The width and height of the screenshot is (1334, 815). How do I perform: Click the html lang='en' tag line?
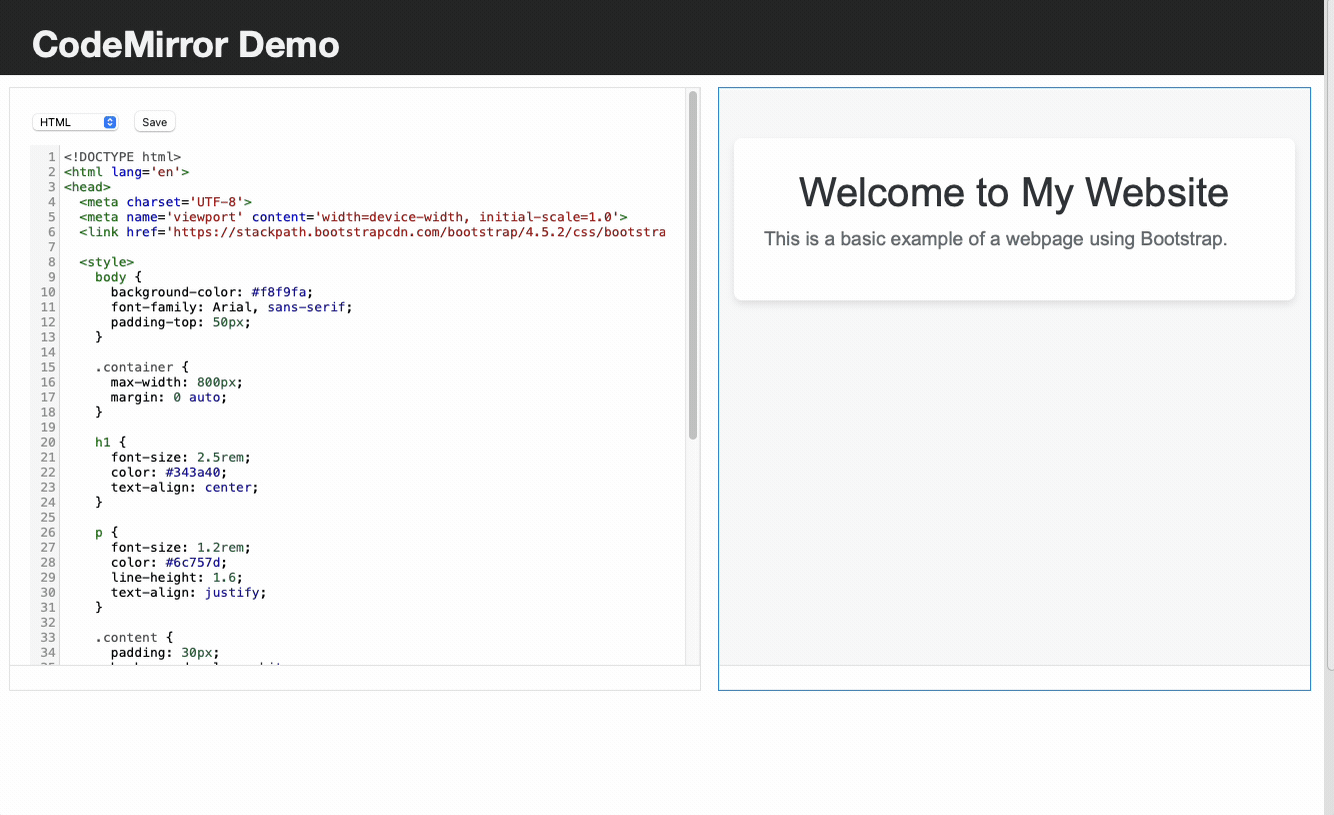point(126,172)
